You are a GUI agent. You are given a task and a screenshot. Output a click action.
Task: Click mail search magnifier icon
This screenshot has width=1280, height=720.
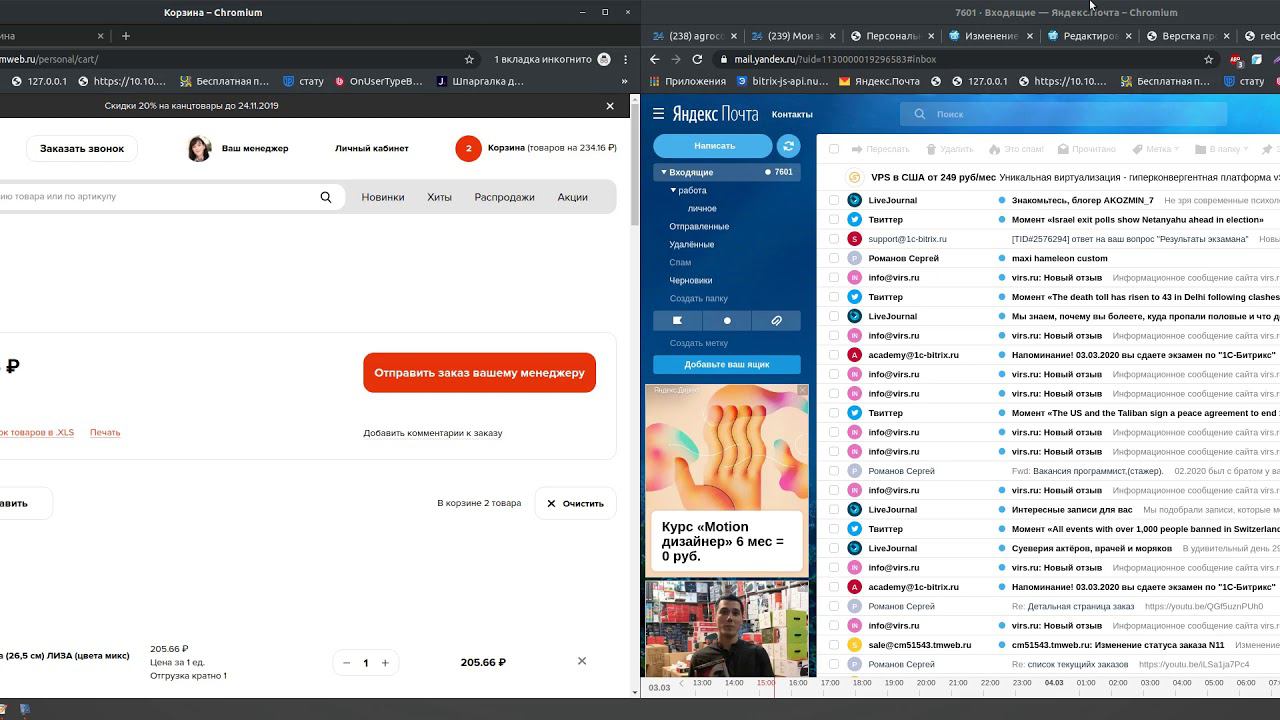919,114
